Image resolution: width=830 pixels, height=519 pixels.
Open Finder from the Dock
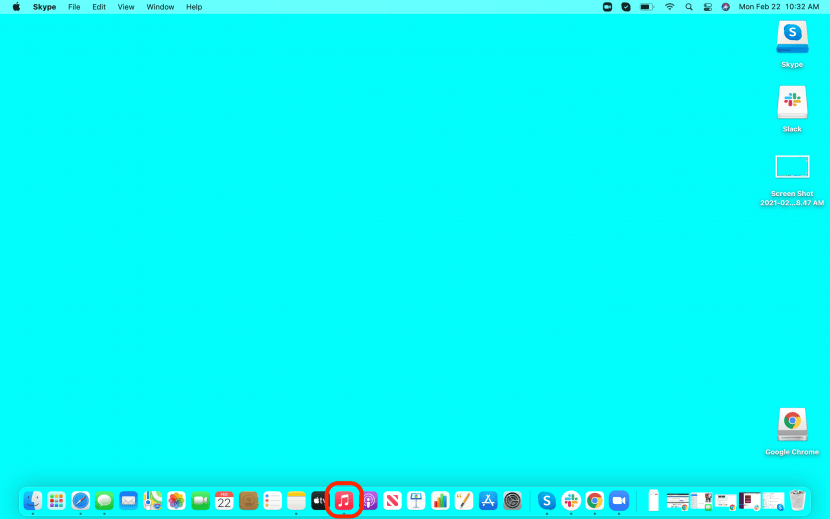click(x=33, y=500)
